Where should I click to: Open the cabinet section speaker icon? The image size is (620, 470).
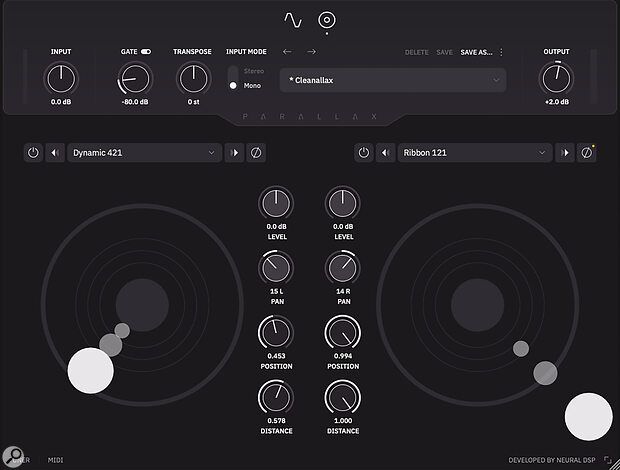coord(327,20)
